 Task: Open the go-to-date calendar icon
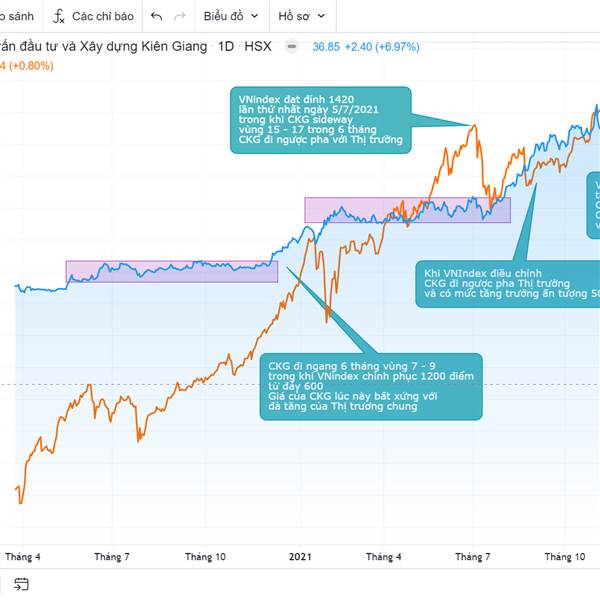tap(21, 584)
